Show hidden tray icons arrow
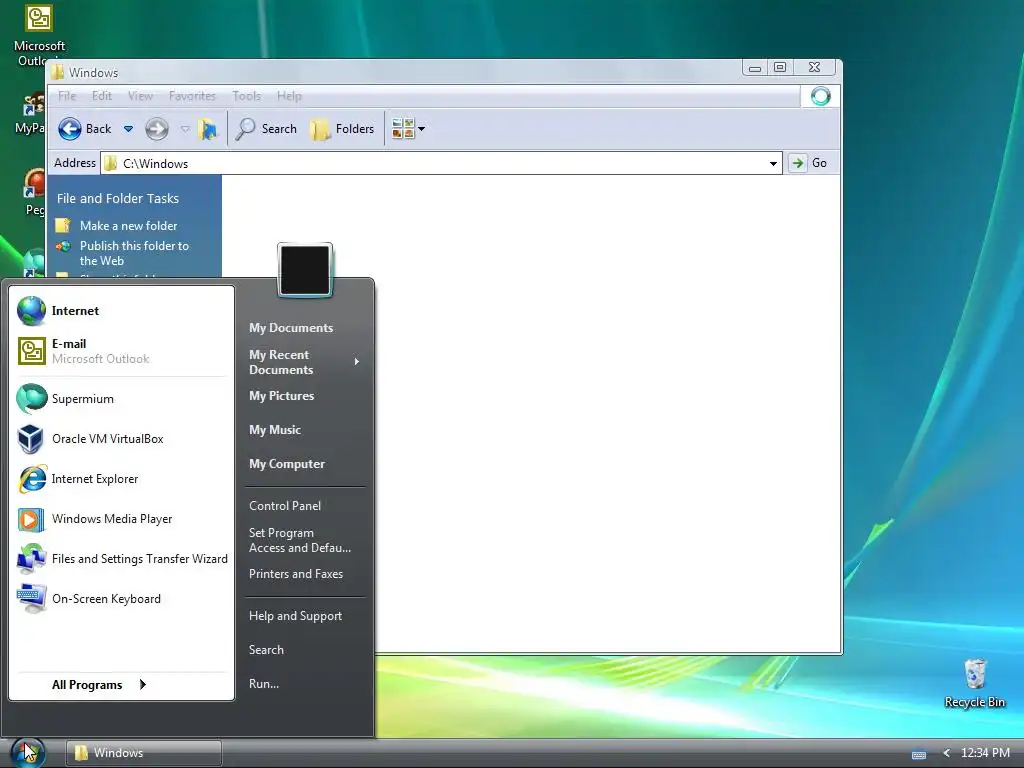This screenshot has height=768, width=1024. [x=946, y=753]
